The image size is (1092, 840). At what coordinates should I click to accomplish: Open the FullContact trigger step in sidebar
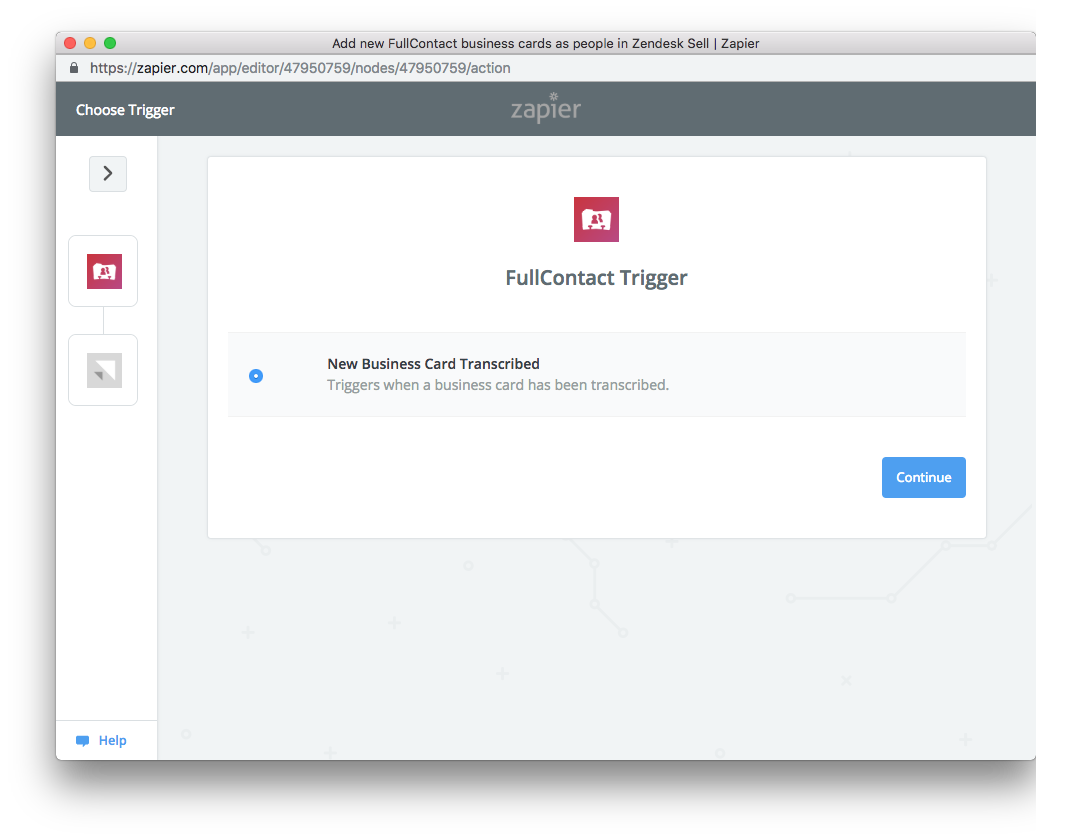click(103, 271)
